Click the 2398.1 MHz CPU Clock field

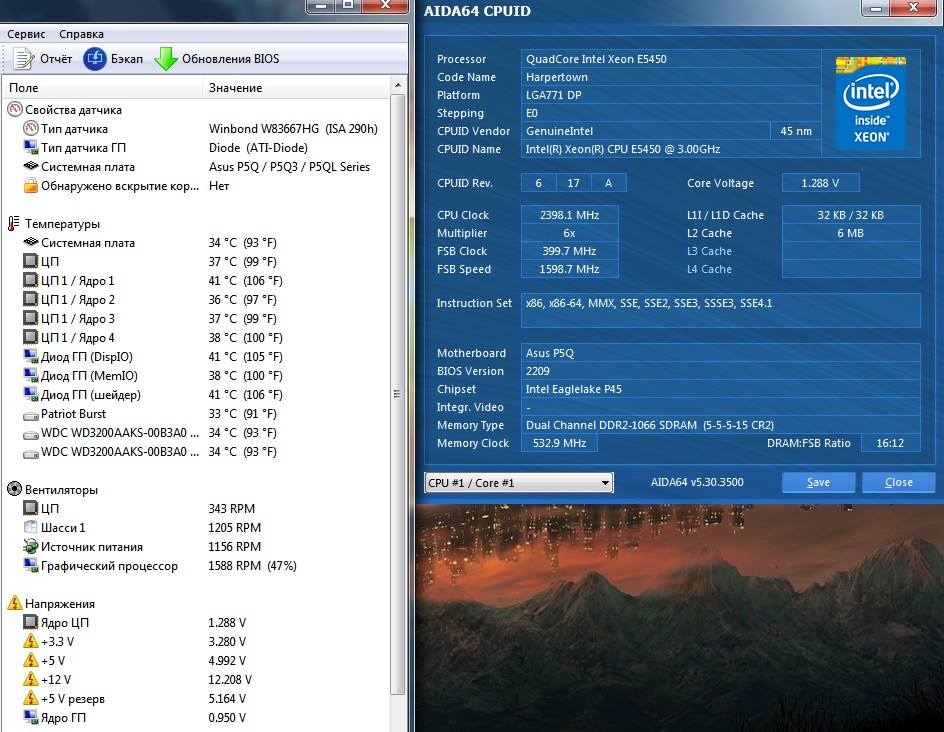570,215
